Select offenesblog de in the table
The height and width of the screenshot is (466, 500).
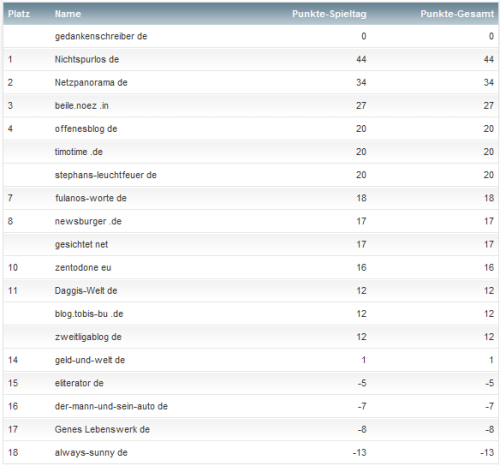[x=86, y=129]
